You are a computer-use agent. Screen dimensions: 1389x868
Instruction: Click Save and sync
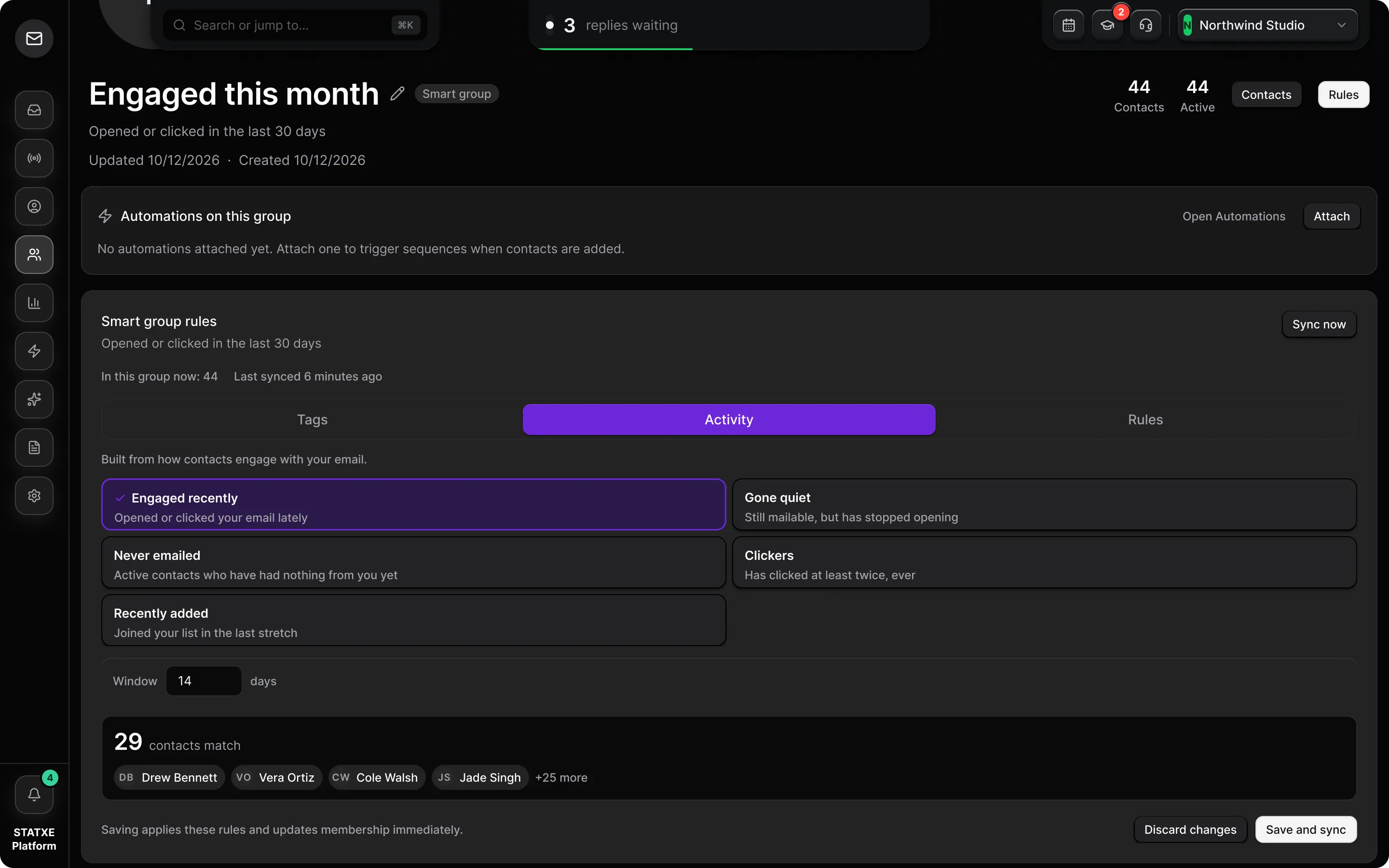pyautogui.click(x=1306, y=829)
